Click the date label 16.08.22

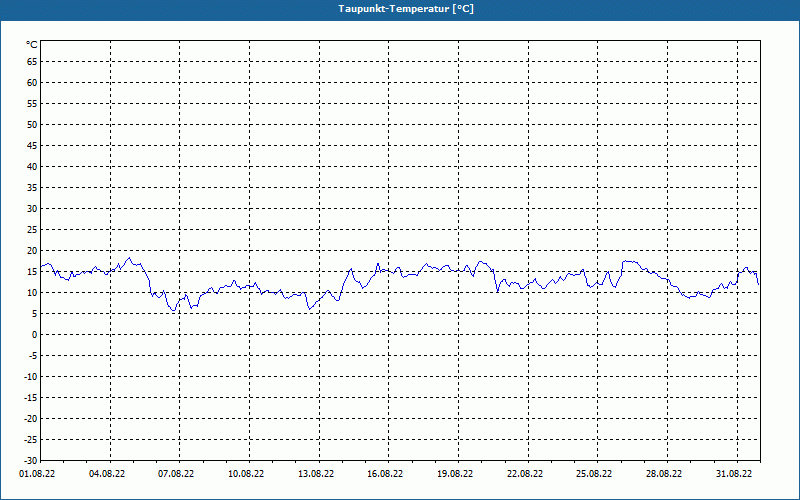coord(385,474)
